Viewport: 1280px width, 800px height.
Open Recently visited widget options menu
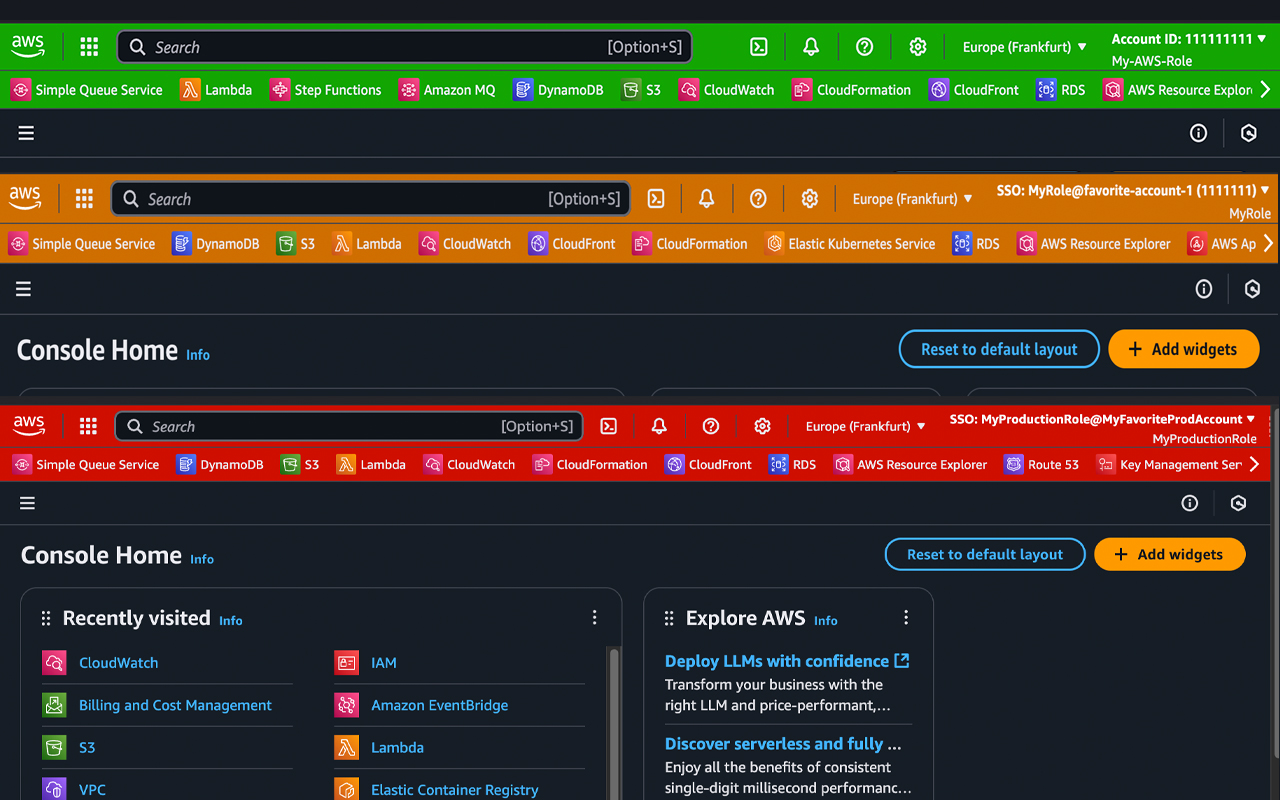point(594,618)
